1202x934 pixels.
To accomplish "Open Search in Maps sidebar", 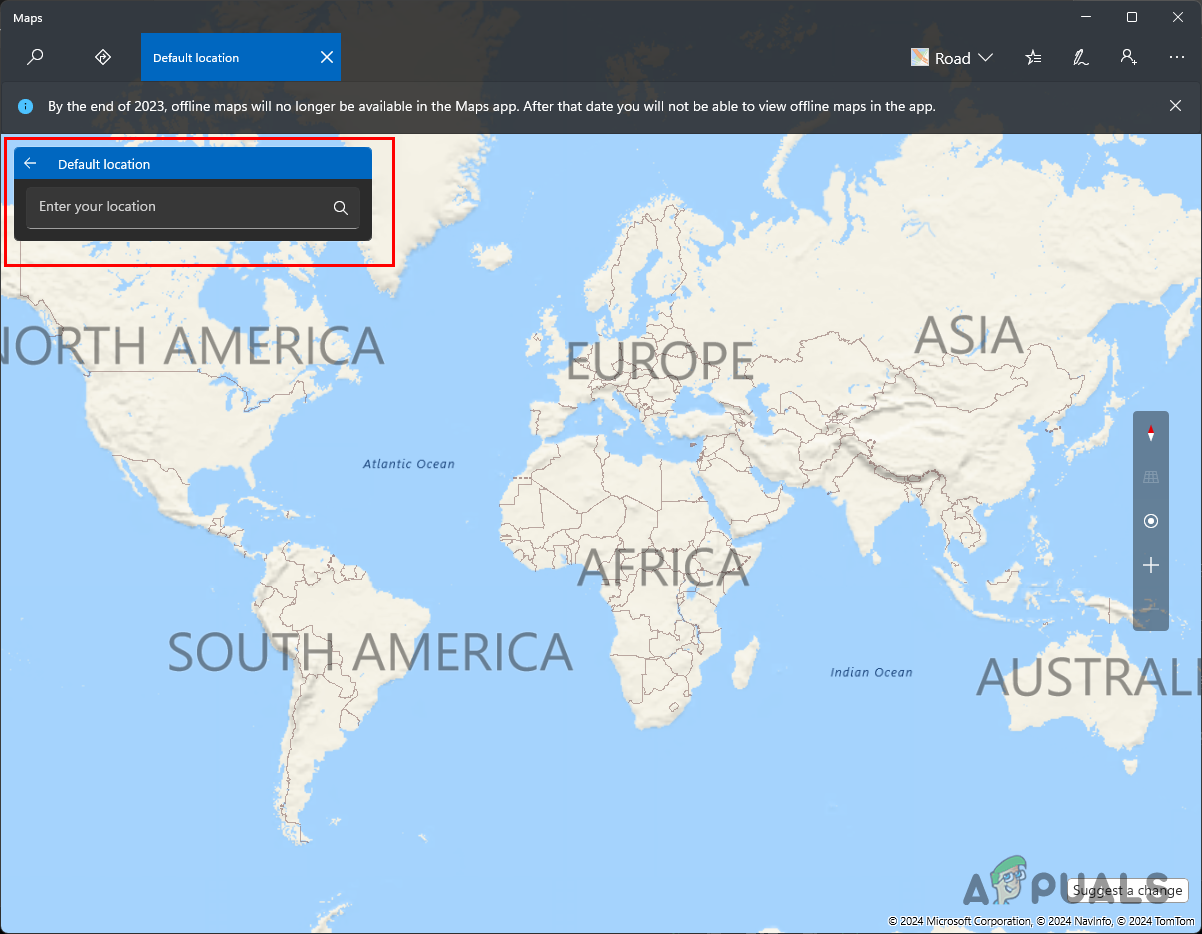I will [x=35, y=57].
